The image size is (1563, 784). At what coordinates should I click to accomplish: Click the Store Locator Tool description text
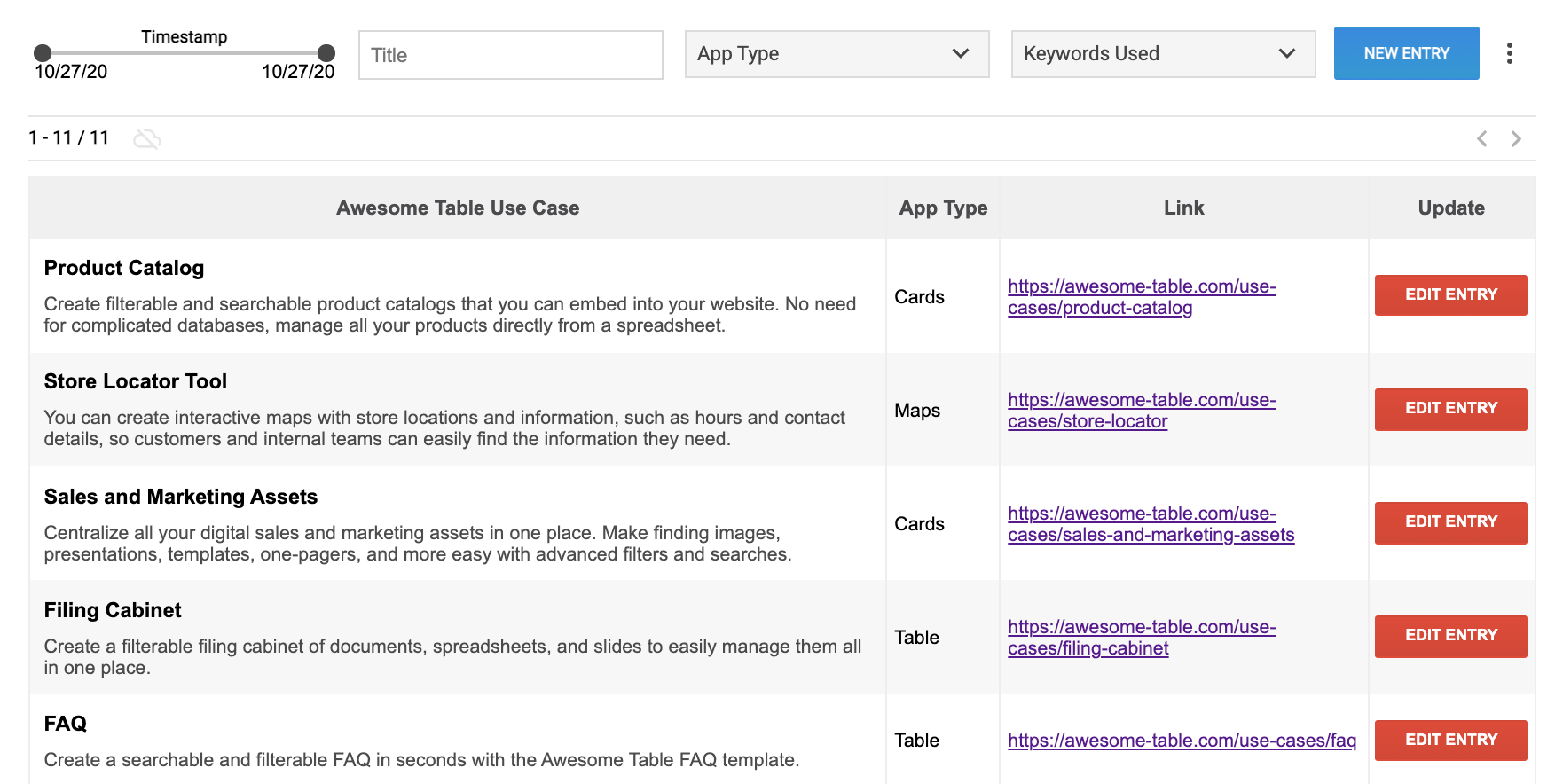[444, 428]
